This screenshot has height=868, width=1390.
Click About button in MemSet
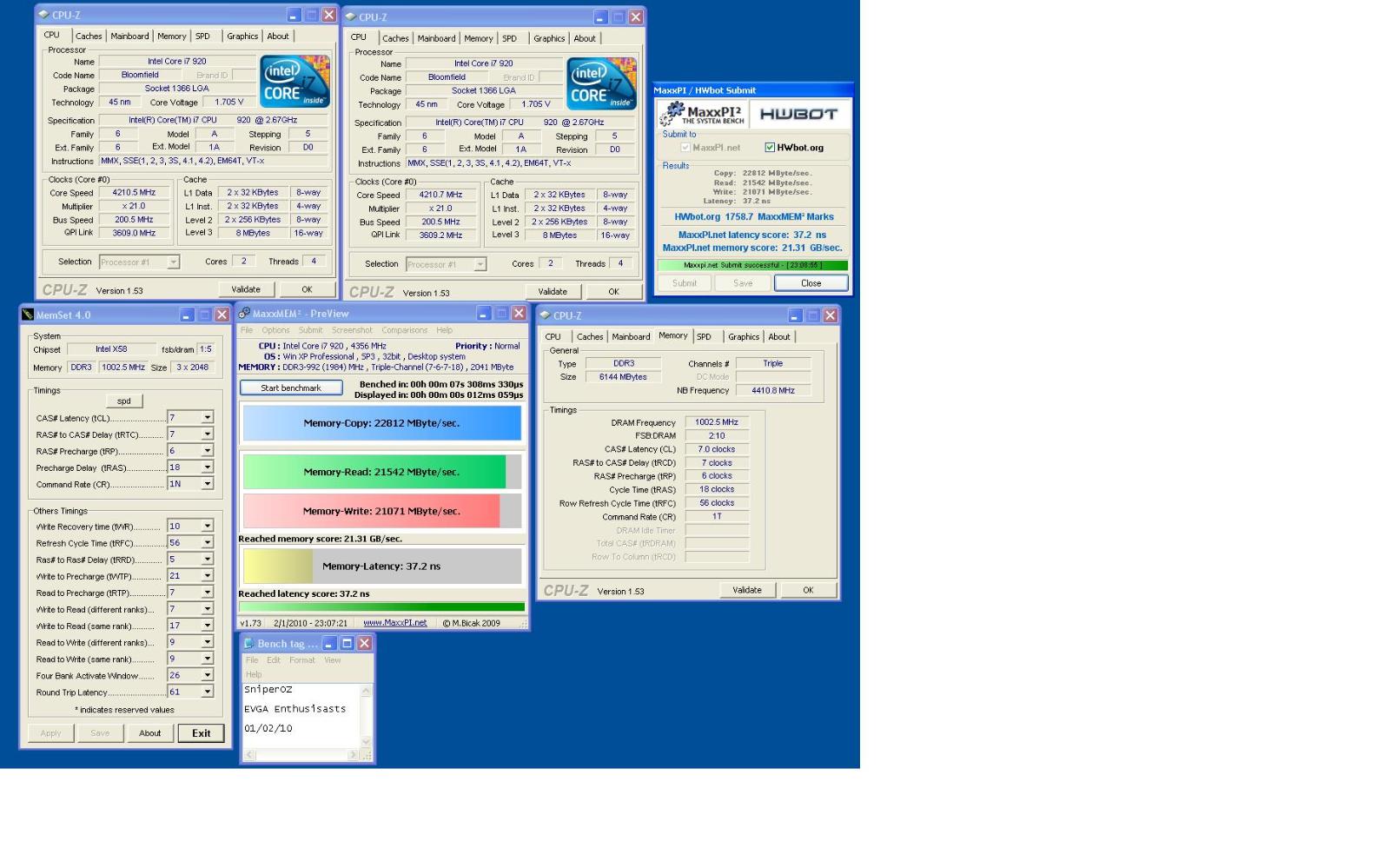150,733
